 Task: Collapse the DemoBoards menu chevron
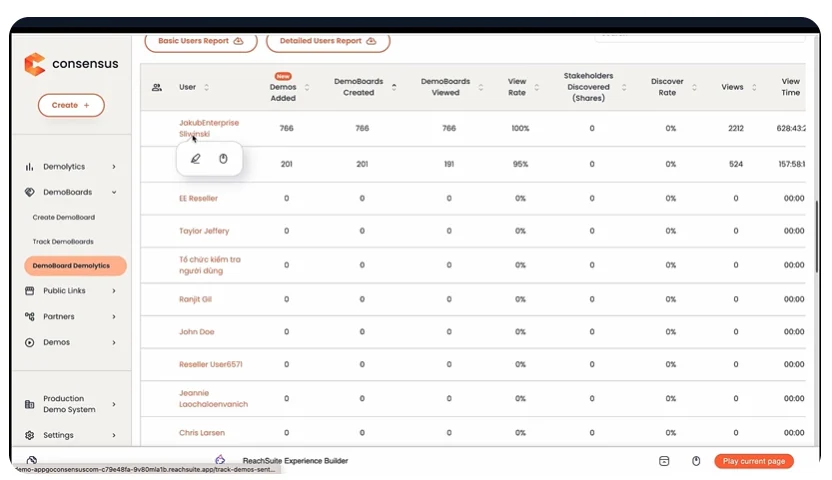[x=114, y=192]
